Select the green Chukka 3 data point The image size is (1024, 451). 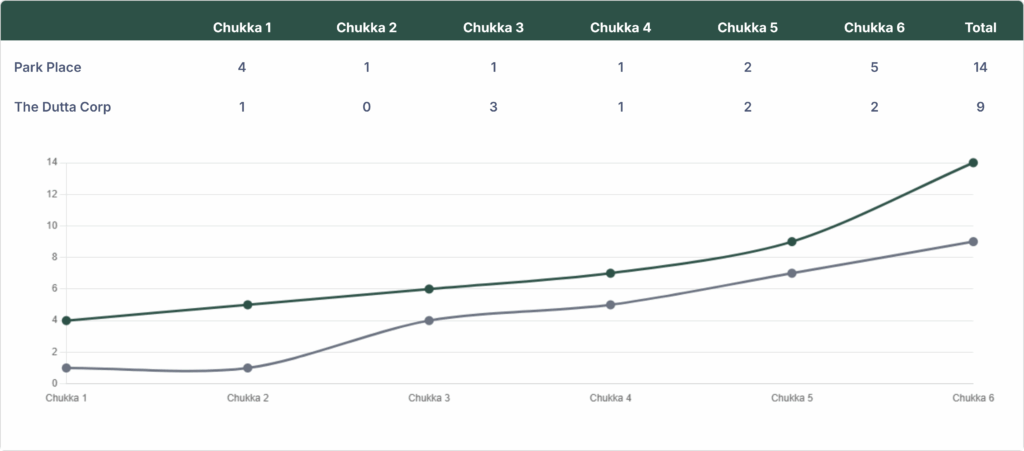click(429, 289)
